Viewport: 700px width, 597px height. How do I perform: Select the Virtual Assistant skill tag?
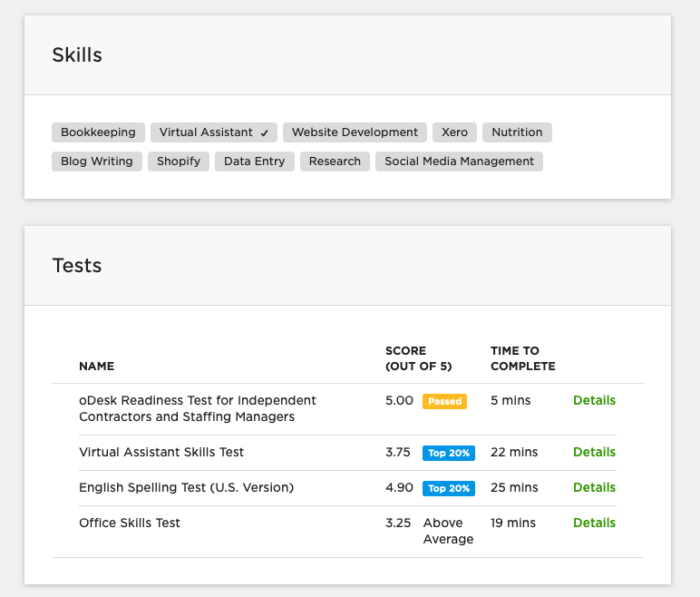pyautogui.click(x=213, y=132)
